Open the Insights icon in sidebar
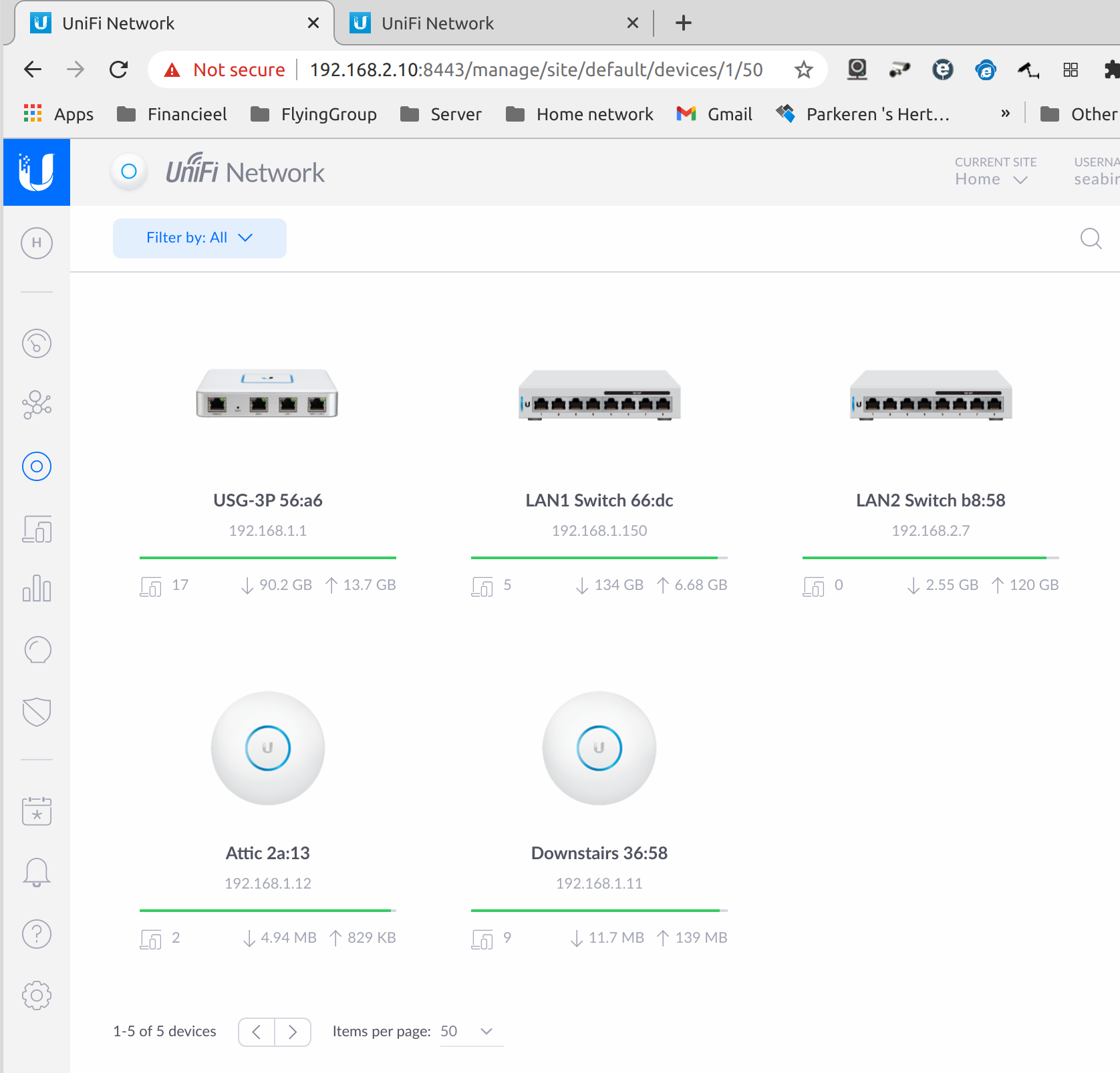The width and height of the screenshot is (1120, 1073). (x=37, y=649)
